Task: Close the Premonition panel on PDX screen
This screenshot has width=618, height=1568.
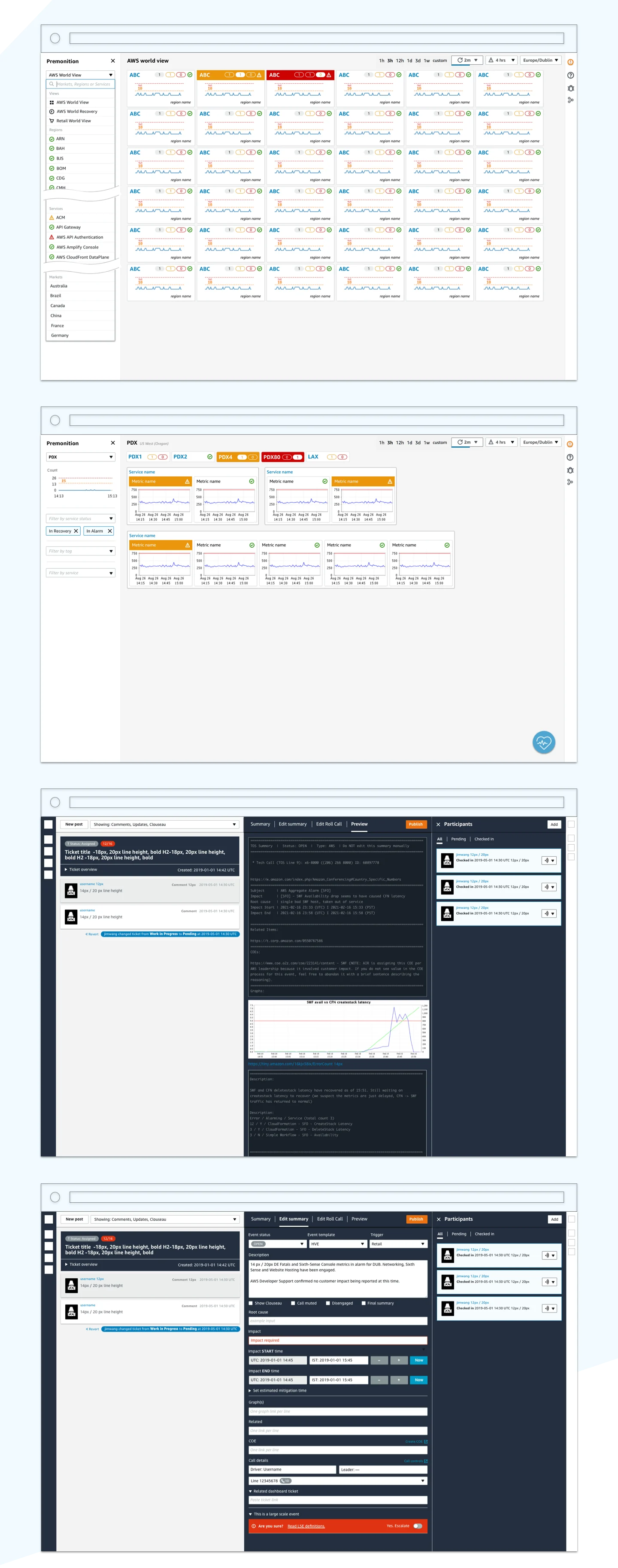Action: 112,443
